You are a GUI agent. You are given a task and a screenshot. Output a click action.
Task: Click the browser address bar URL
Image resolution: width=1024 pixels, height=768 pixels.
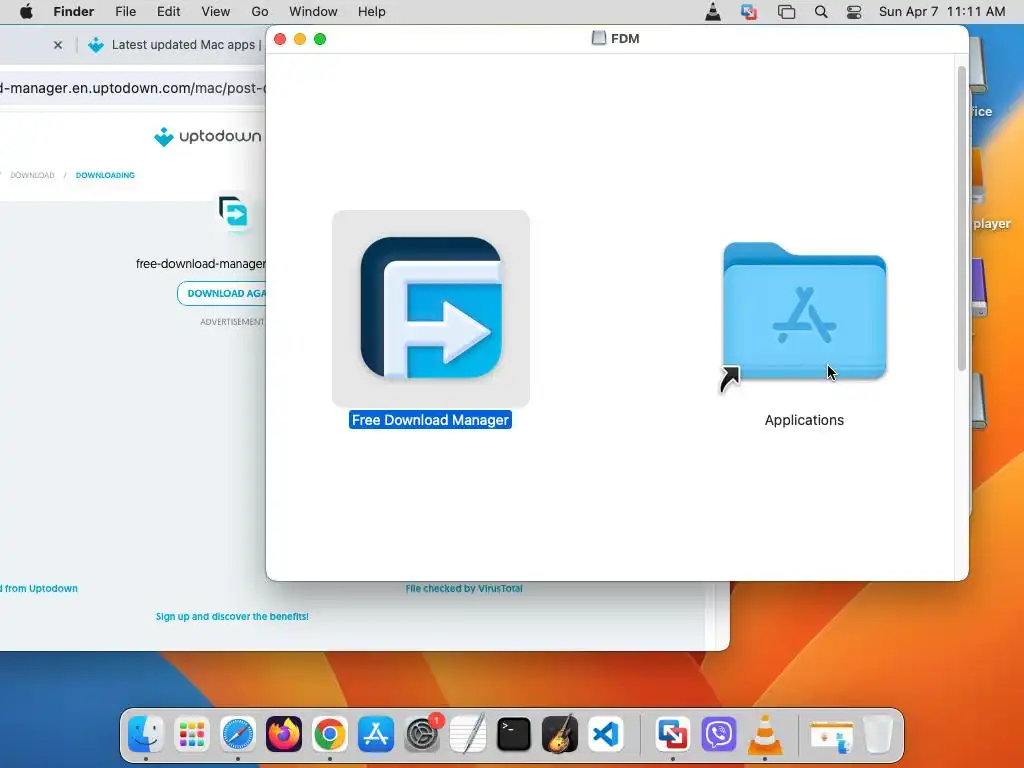[x=133, y=88]
